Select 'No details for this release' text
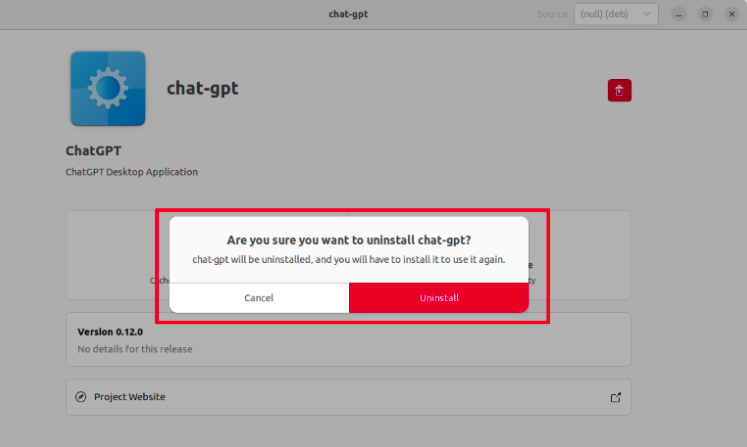Image resolution: width=747 pixels, height=447 pixels. 135,349
